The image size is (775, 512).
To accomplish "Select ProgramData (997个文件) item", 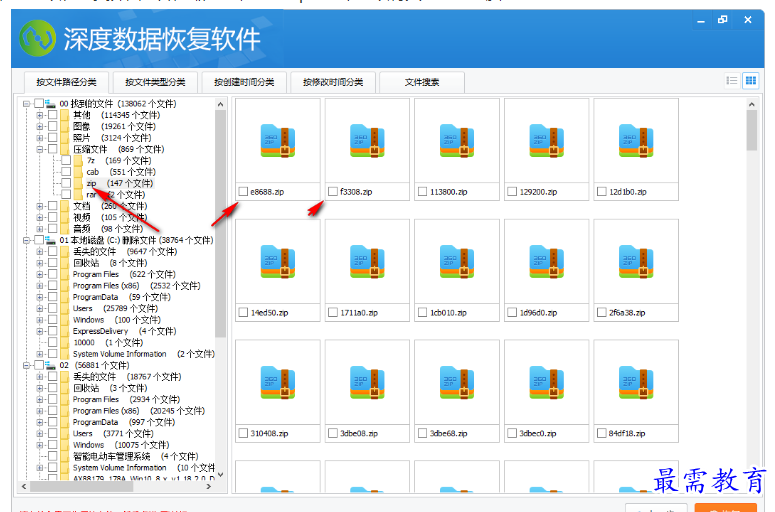I will (x=124, y=422).
